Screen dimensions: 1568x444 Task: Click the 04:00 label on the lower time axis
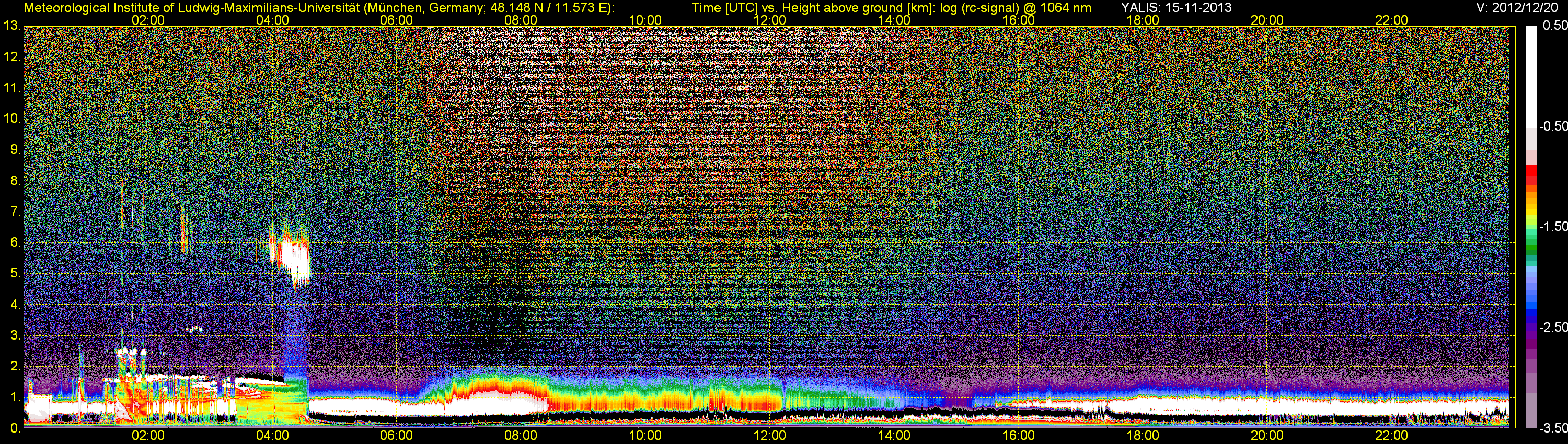[272, 436]
